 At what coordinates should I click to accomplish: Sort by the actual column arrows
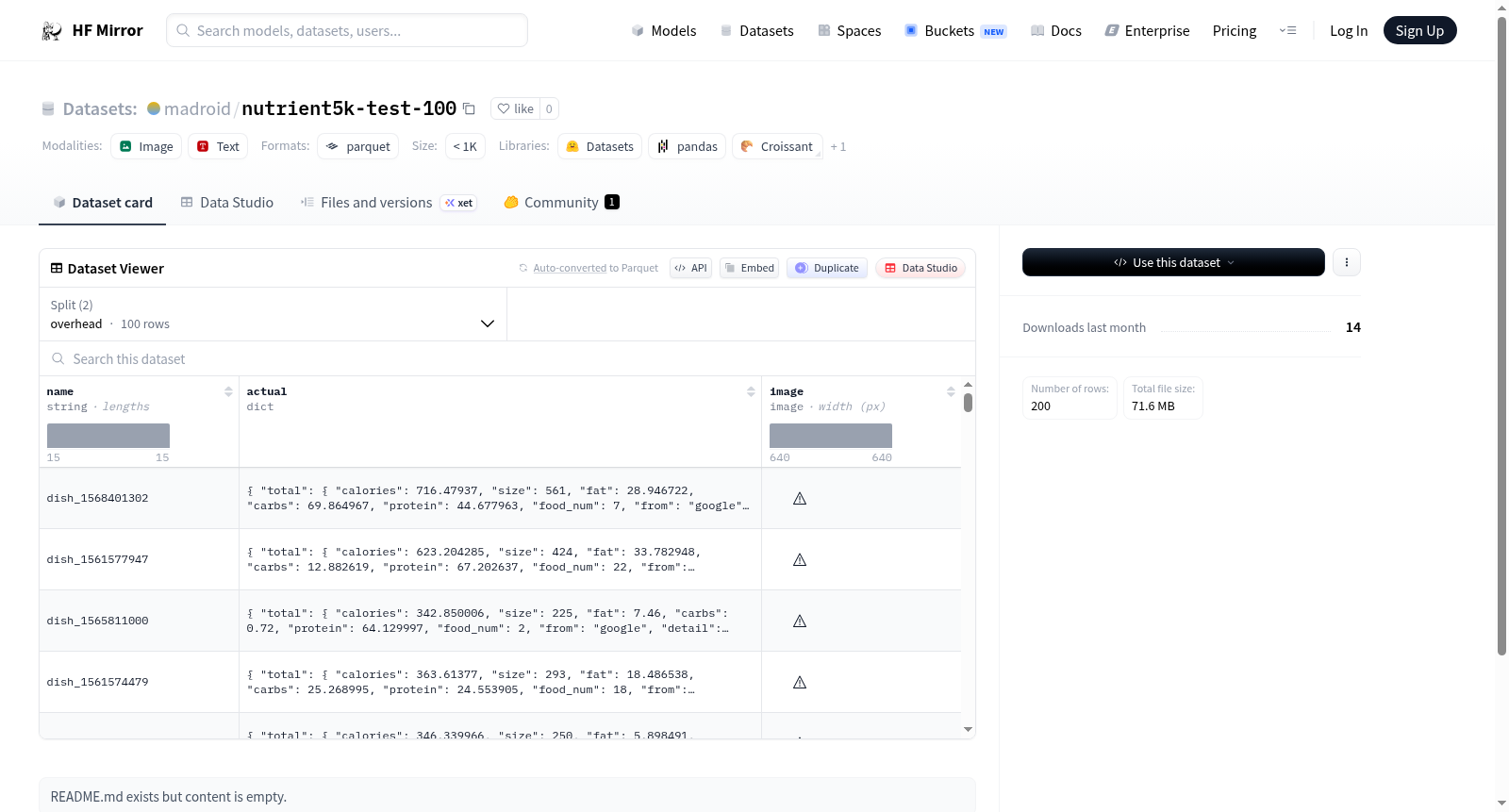751,391
